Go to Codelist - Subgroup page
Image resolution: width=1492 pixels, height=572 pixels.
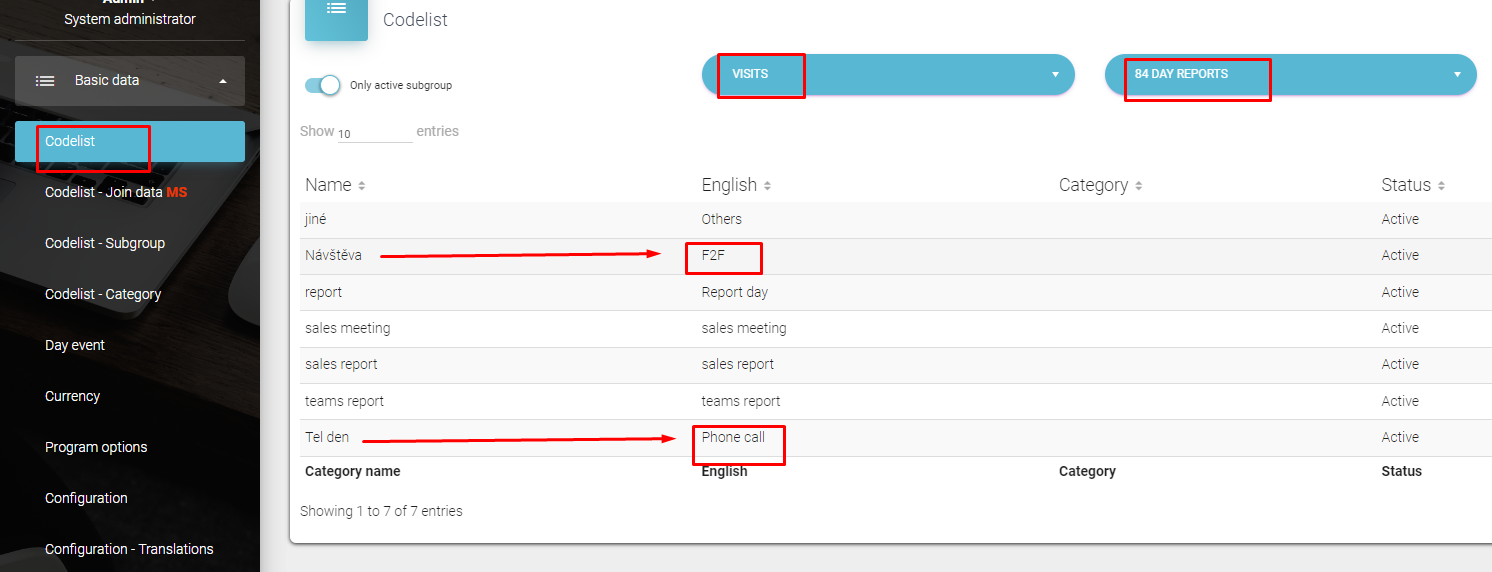click(x=105, y=243)
